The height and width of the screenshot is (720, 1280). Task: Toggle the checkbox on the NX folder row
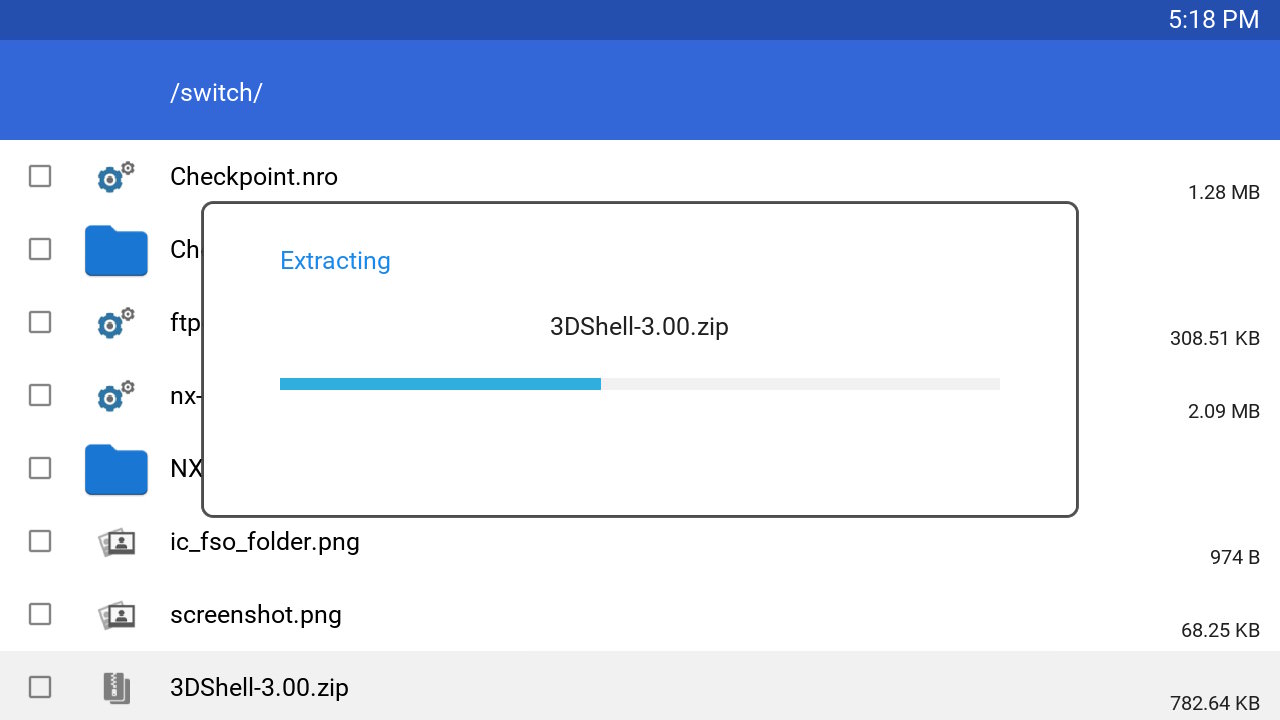(x=40, y=469)
